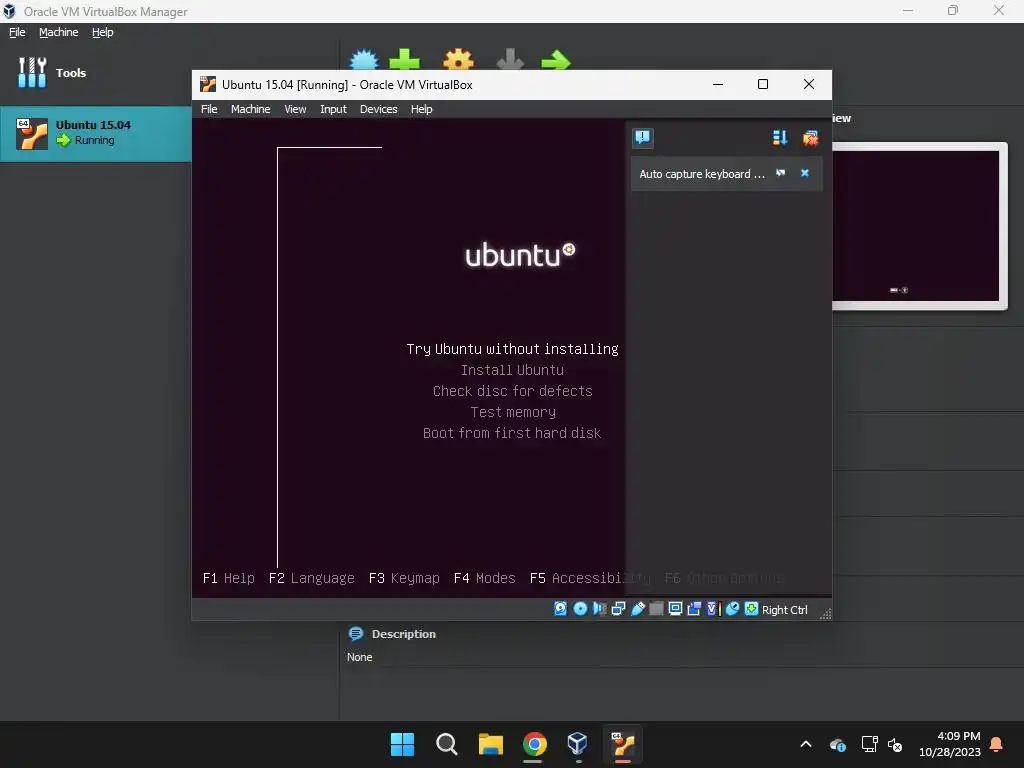Click the green Show arrow in Manager toolbar

tap(556, 61)
